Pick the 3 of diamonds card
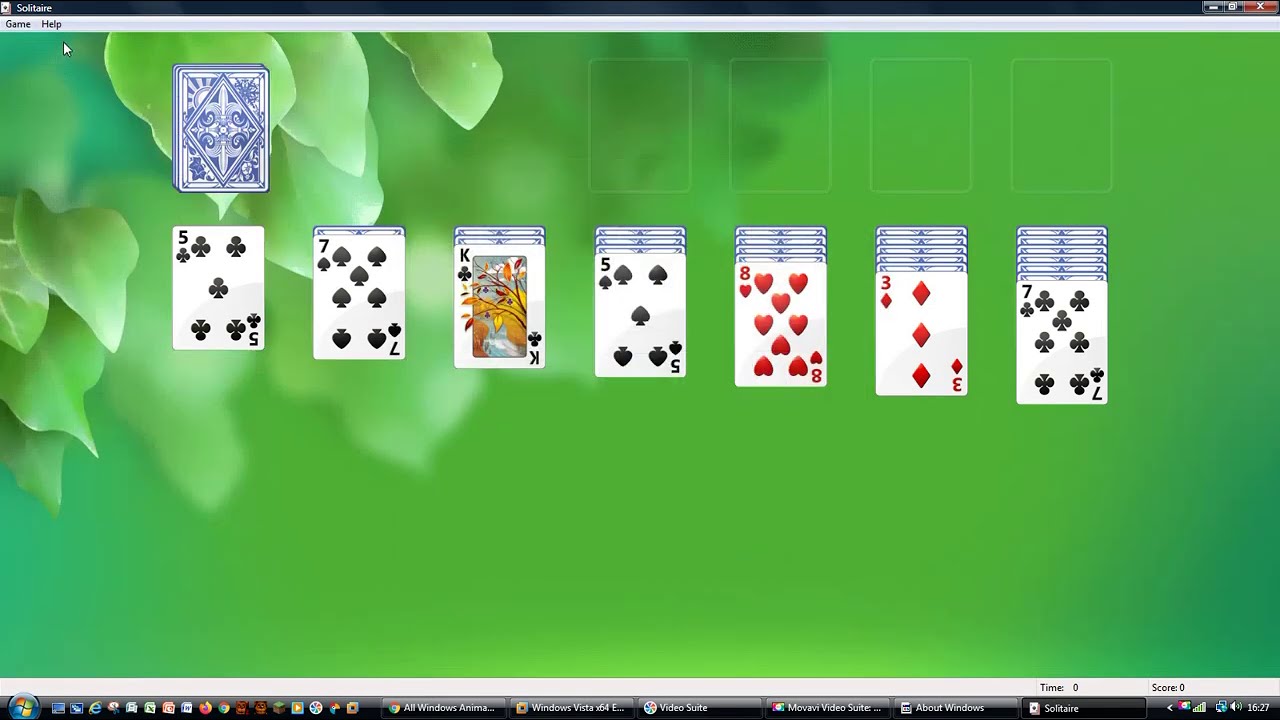This screenshot has height=720, width=1280. 921,334
